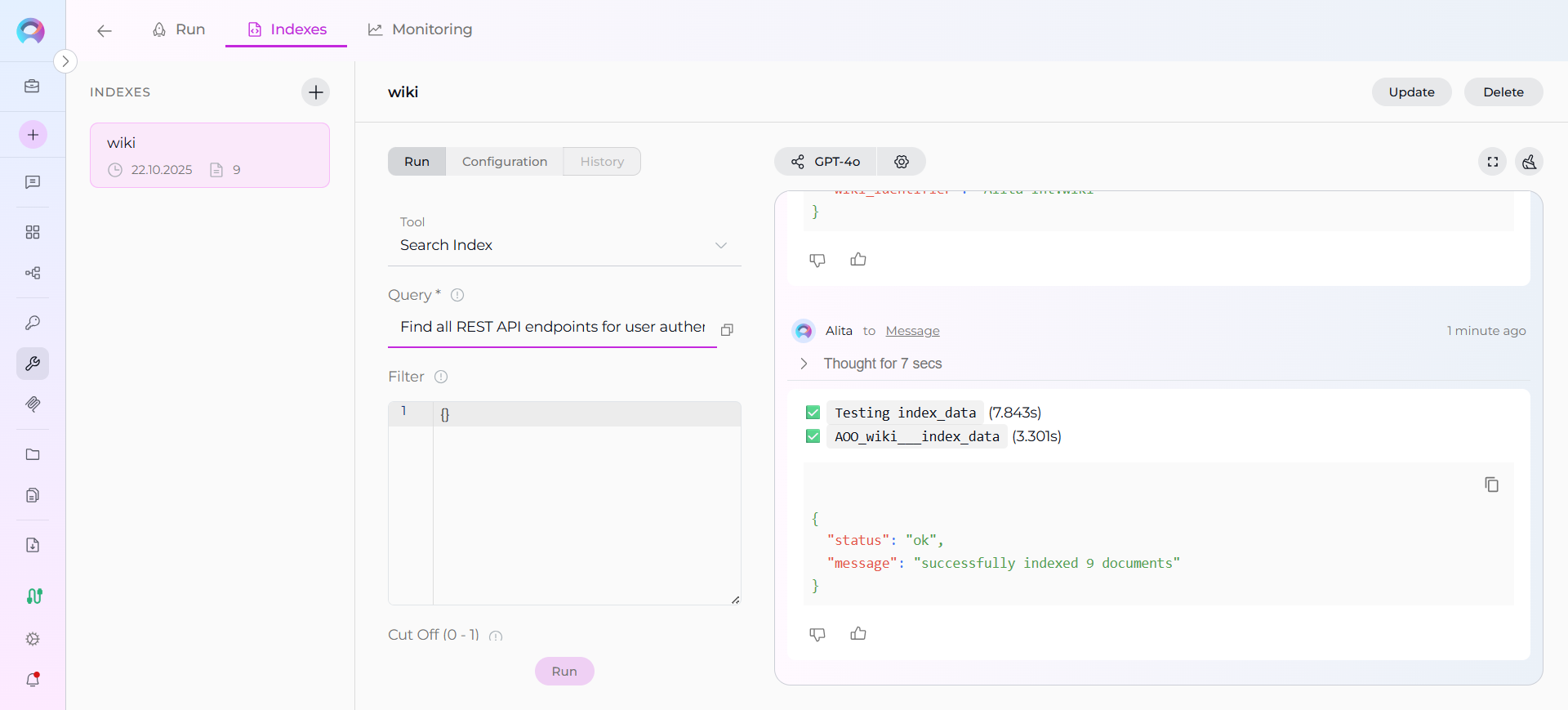Clear the chat with broom icon
Screen dimensions: 1568x710
point(1529,162)
